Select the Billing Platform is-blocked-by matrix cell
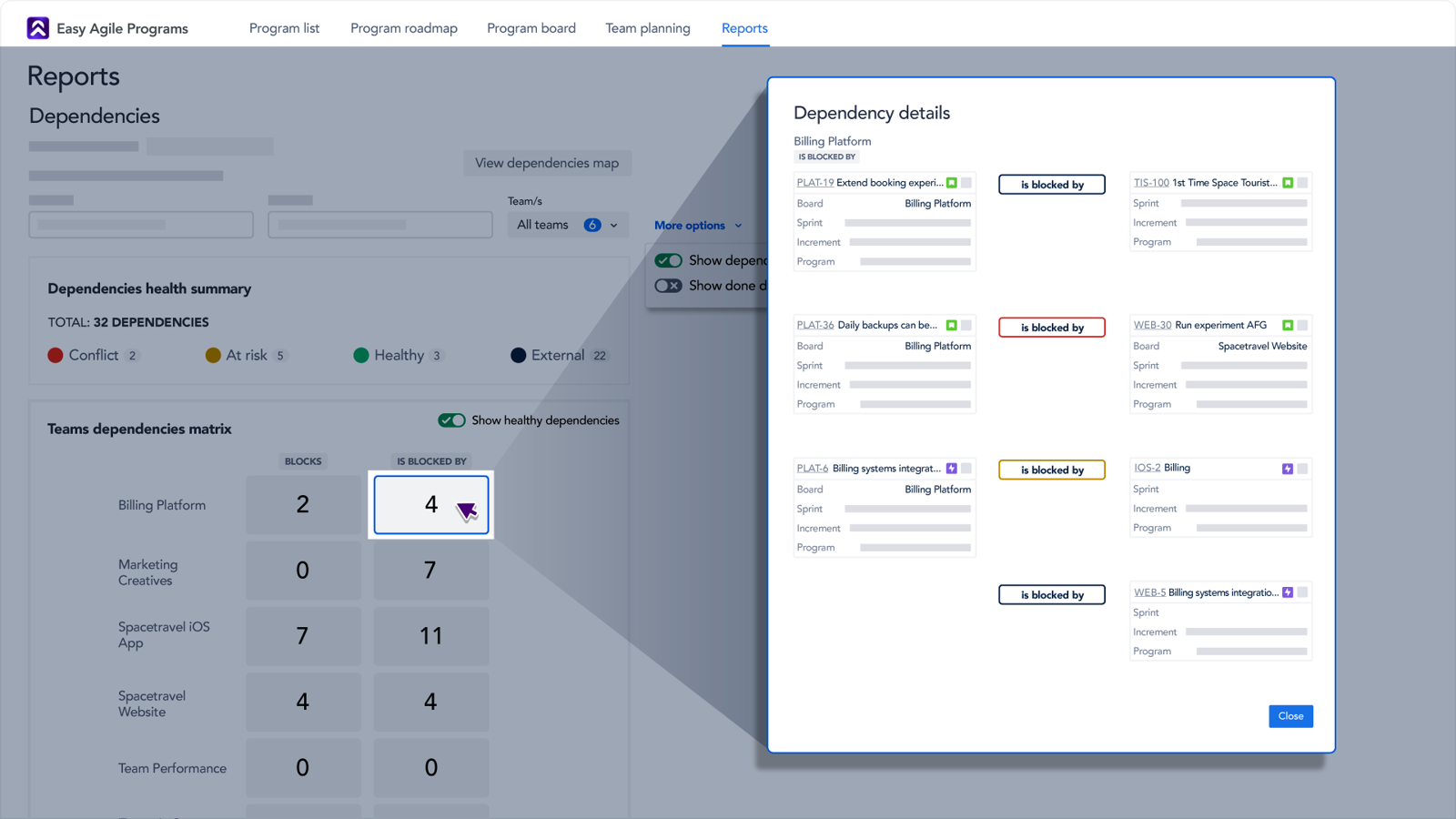 click(430, 504)
